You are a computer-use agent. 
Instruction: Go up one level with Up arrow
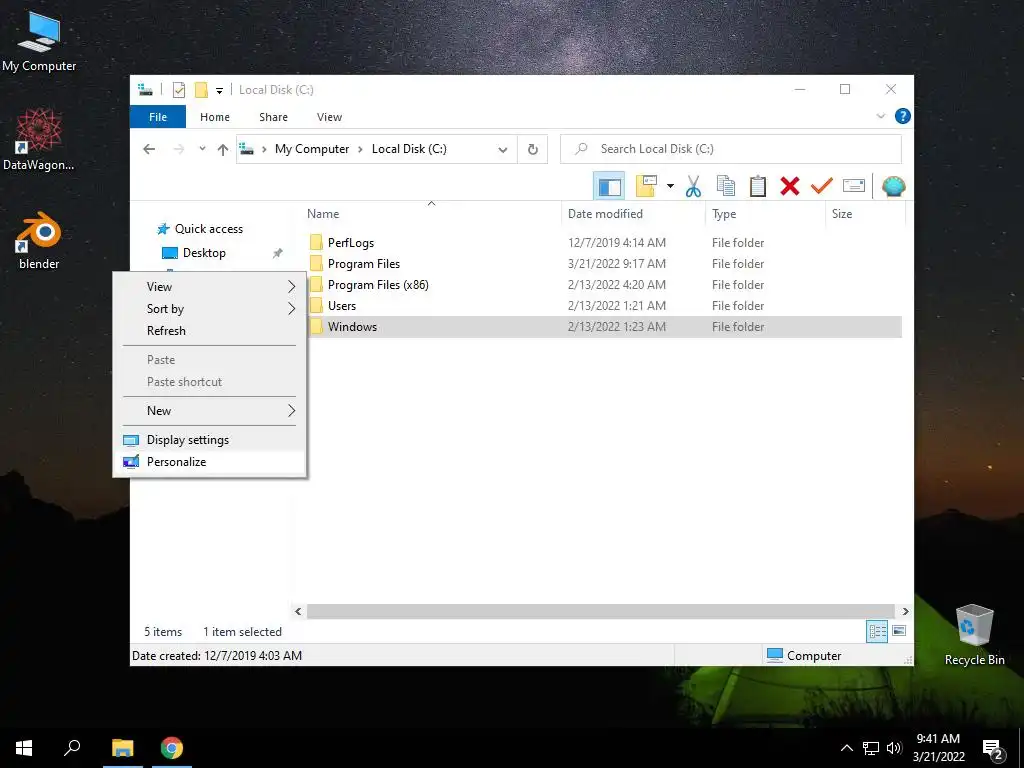(223, 150)
